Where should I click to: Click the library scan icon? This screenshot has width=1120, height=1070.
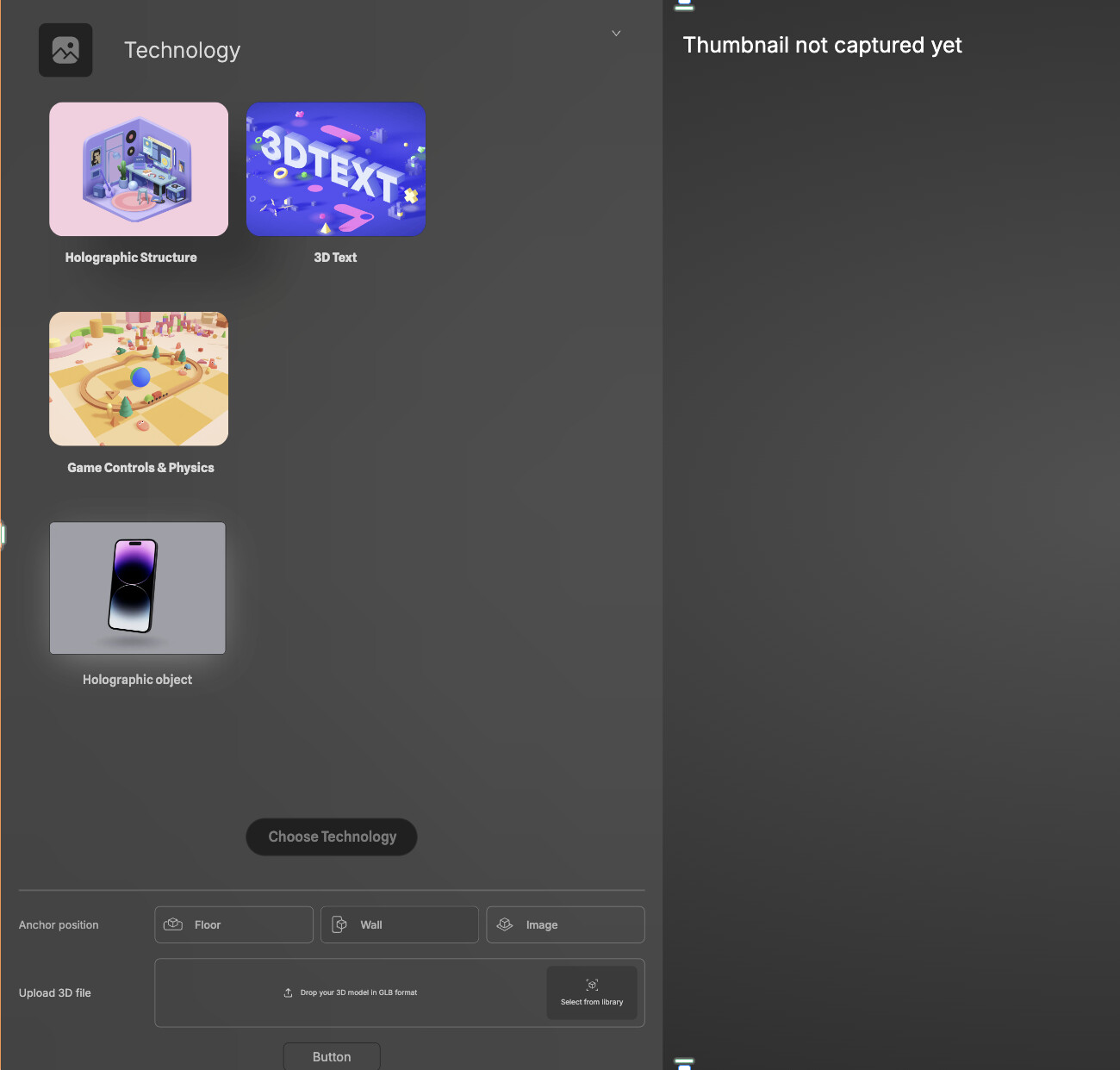point(592,985)
